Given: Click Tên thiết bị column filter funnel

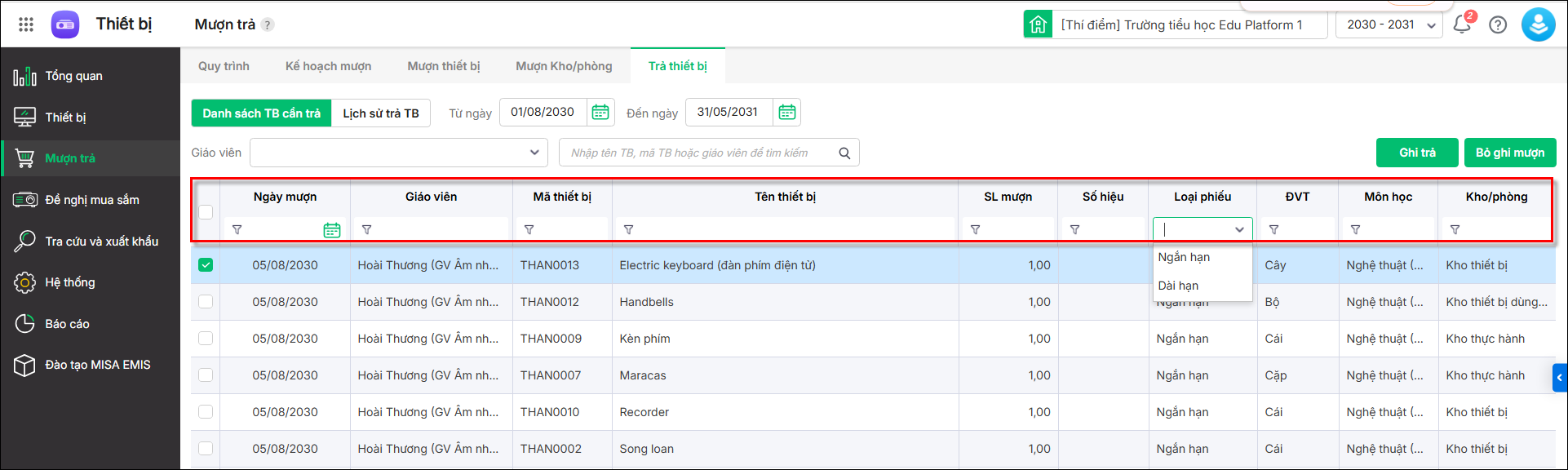Looking at the screenshot, I should 629,230.
